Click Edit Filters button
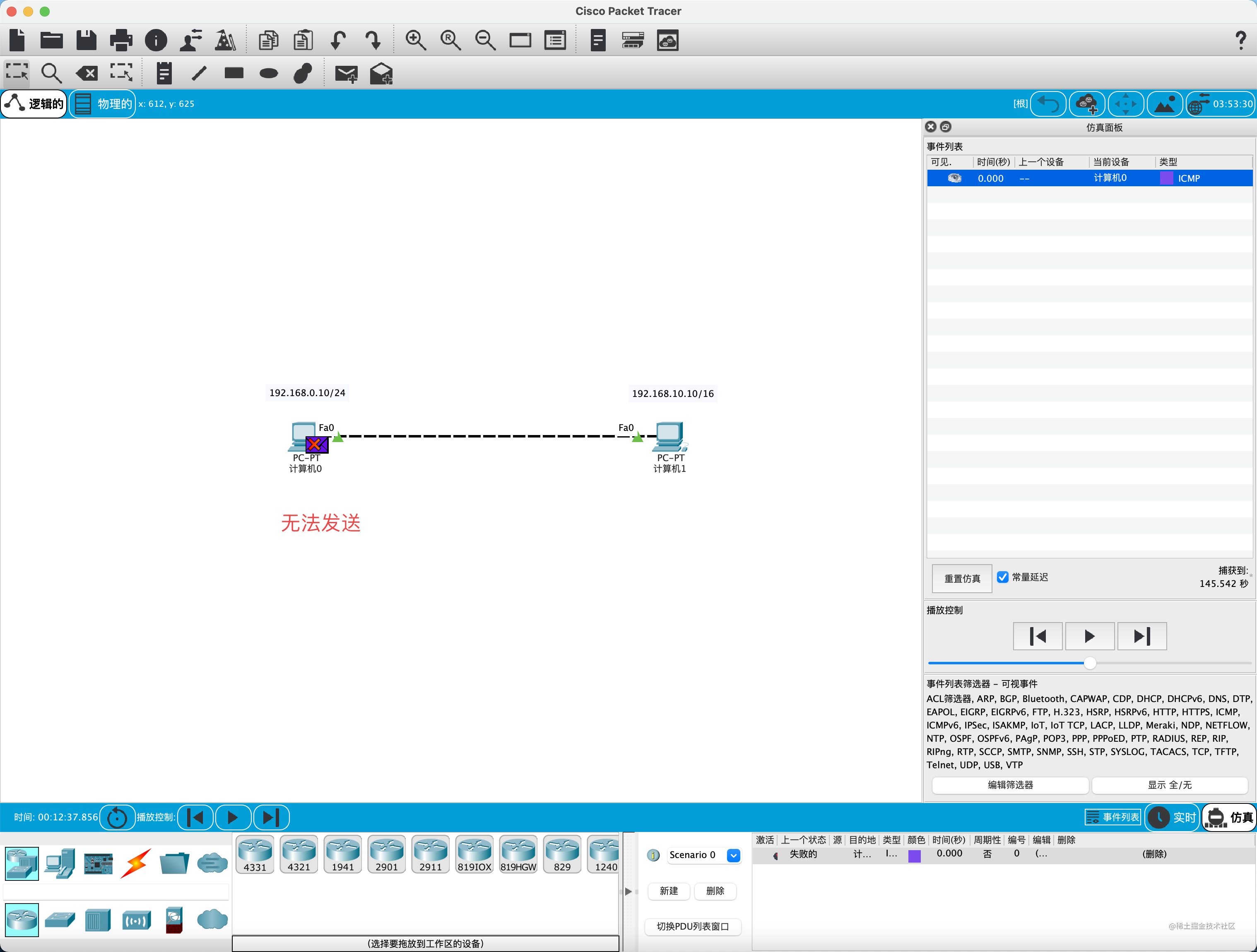1257x952 pixels. click(1010, 785)
